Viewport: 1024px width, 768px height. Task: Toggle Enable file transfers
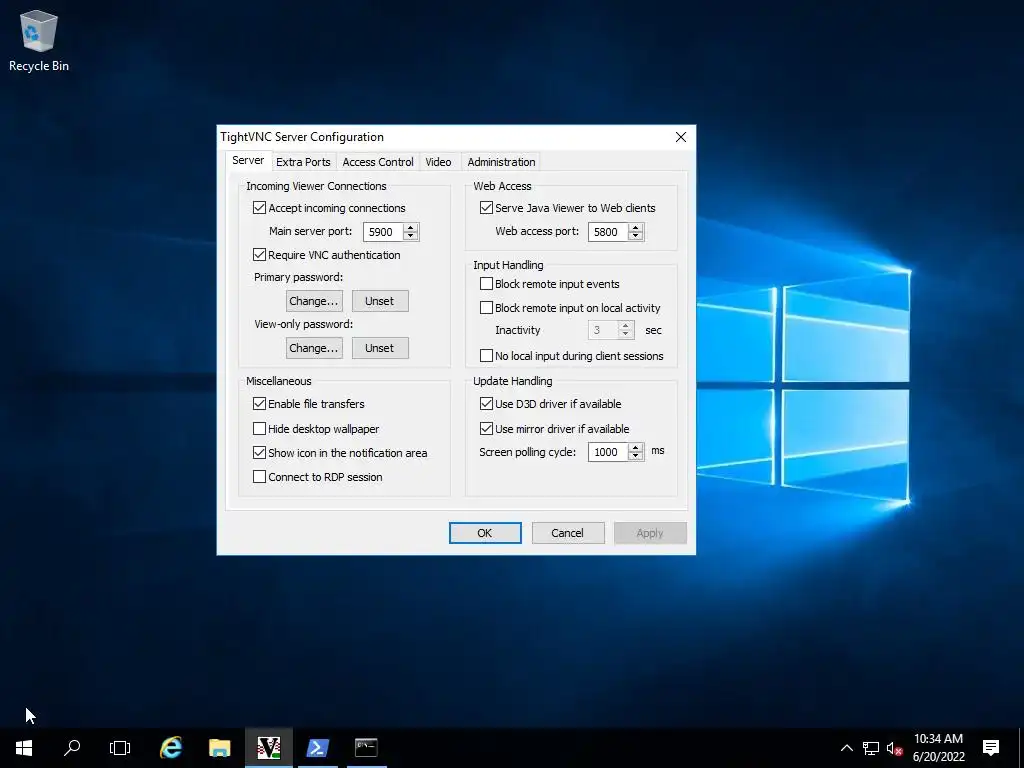coord(259,404)
